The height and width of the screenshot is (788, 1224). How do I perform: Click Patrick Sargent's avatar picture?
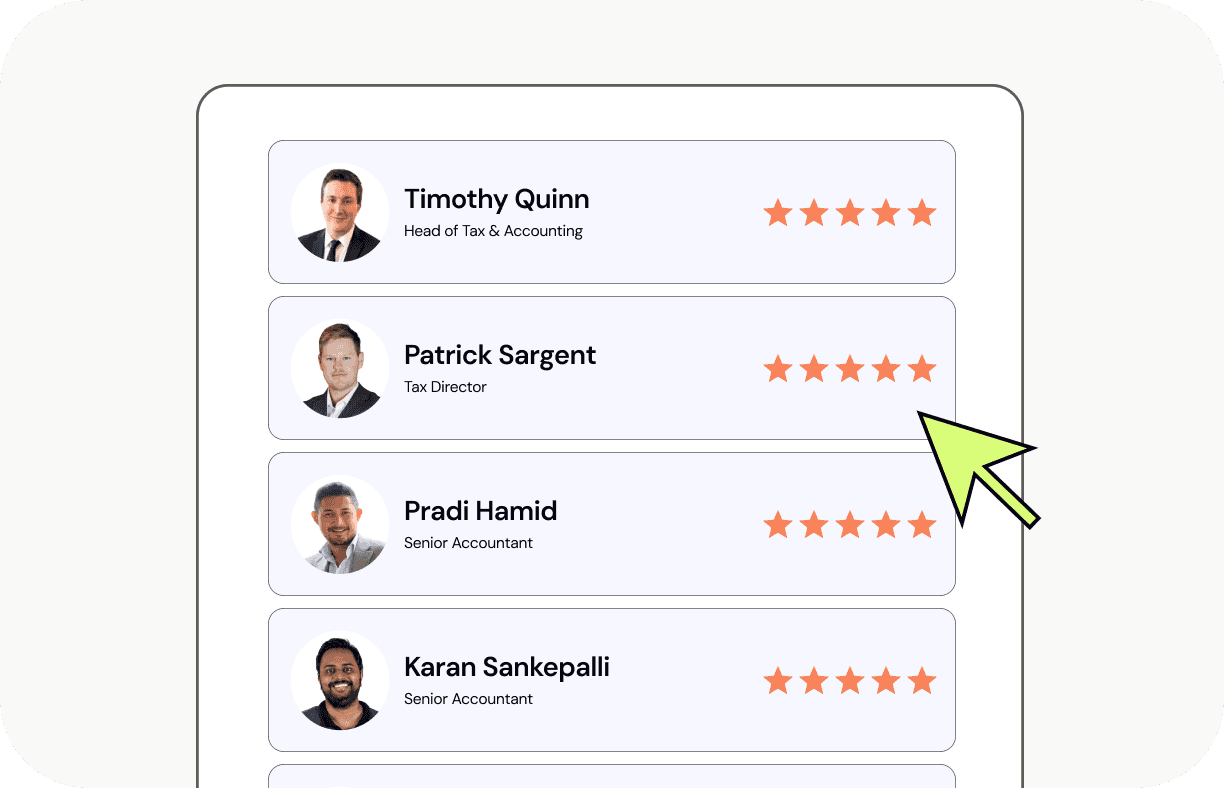(x=340, y=369)
